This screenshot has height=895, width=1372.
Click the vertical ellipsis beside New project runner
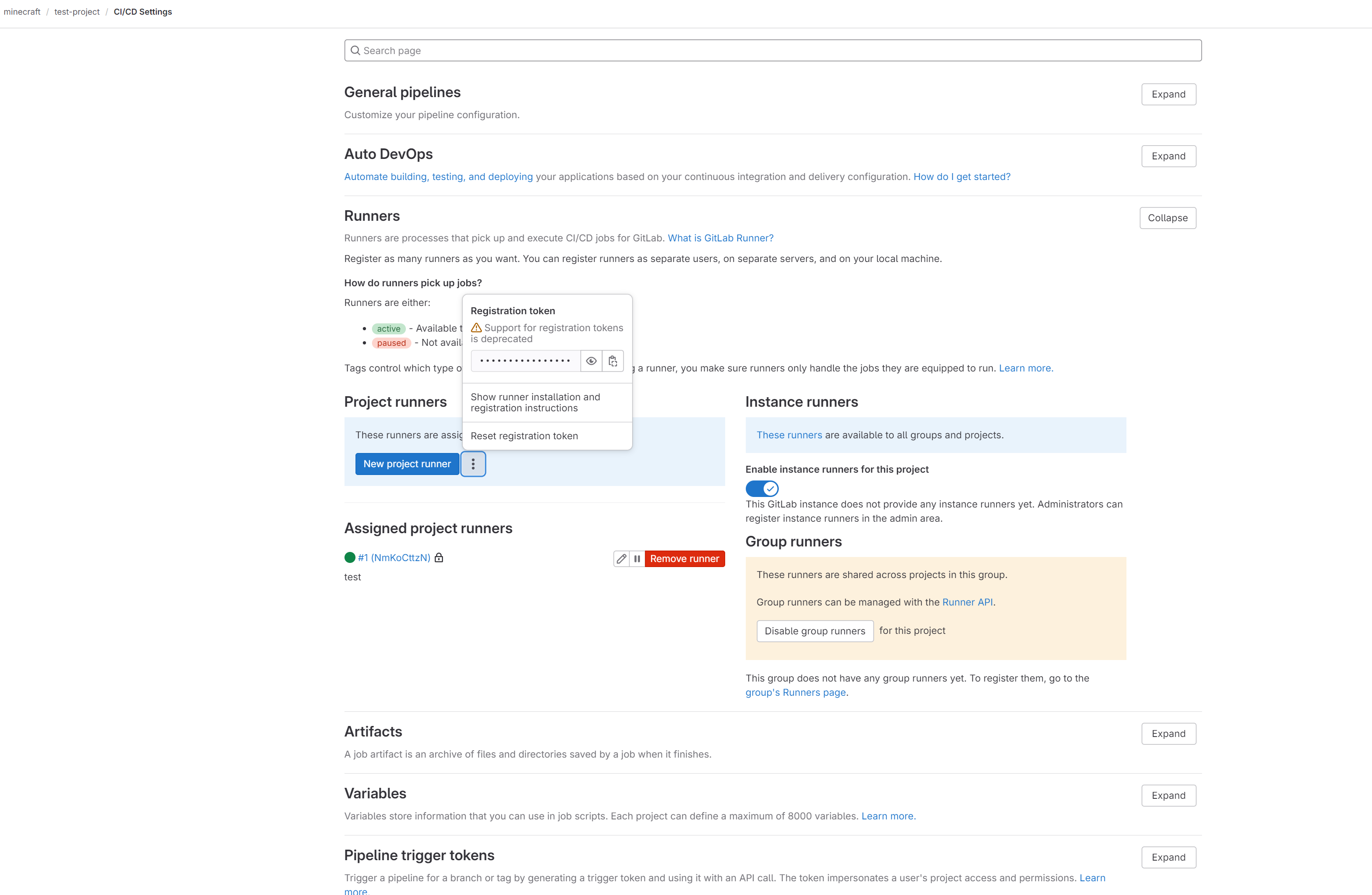(473, 464)
